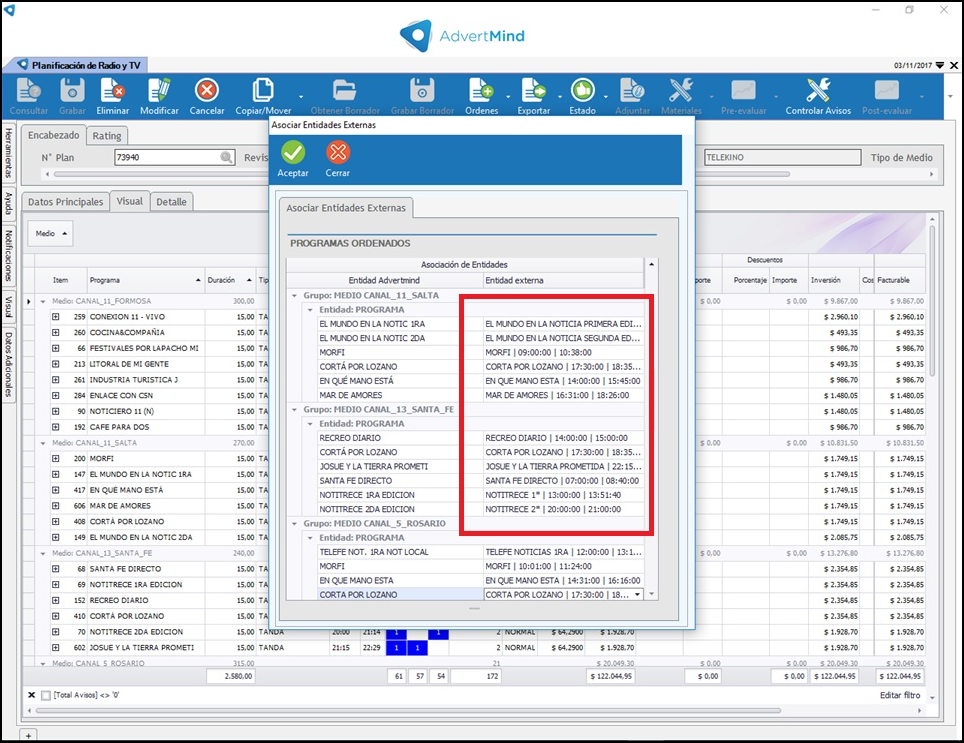Image resolution: width=964 pixels, height=743 pixels.
Task: Expand row 200 MORFI
Action: point(55,458)
